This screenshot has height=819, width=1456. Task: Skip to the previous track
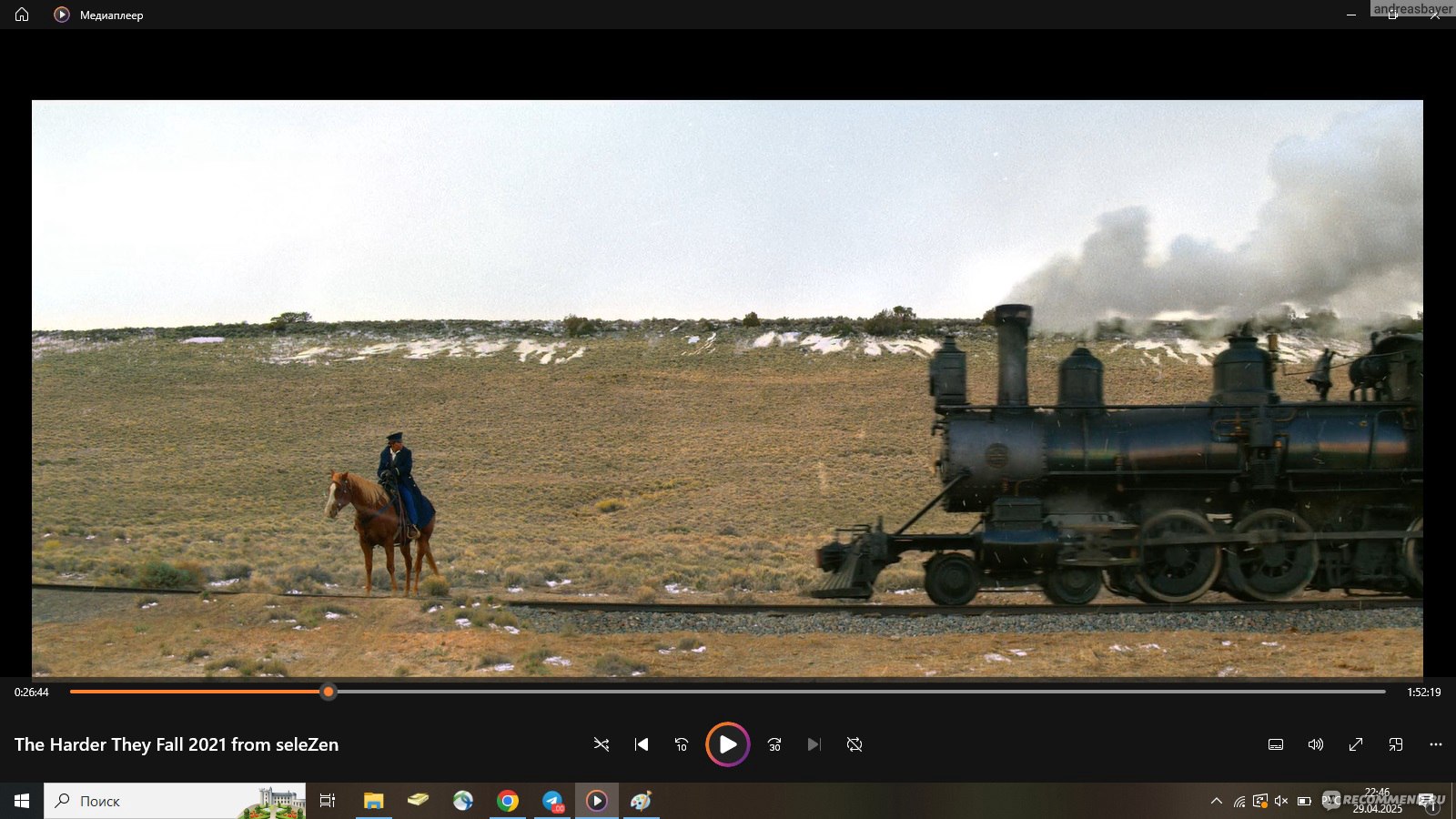pyautogui.click(x=642, y=744)
